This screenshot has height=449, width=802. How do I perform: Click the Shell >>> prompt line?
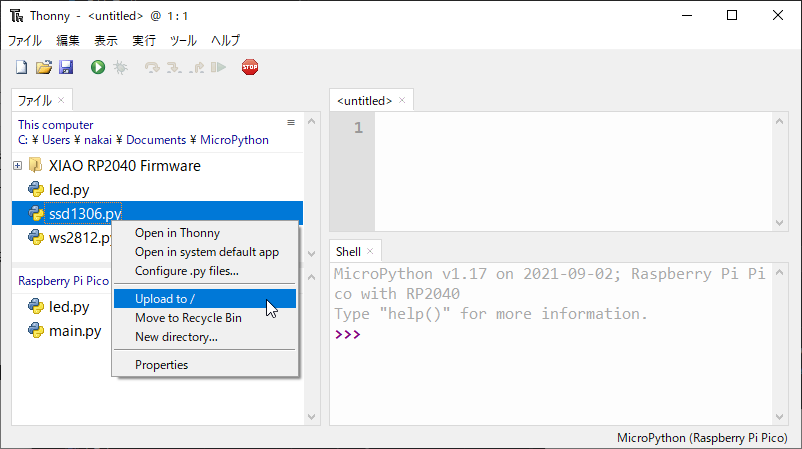point(348,334)
